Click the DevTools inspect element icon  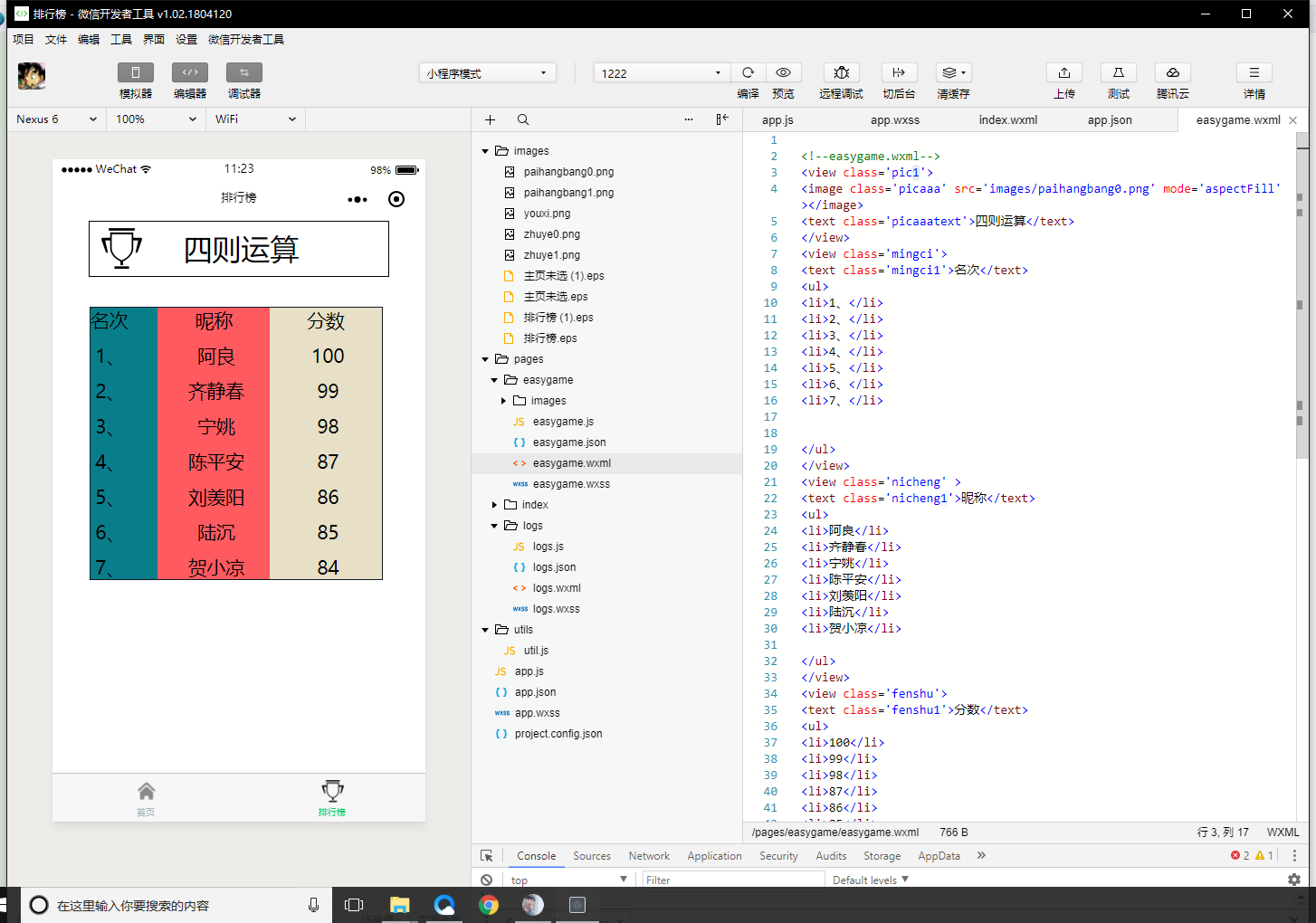pyautogui.click(x=487, y=856)
